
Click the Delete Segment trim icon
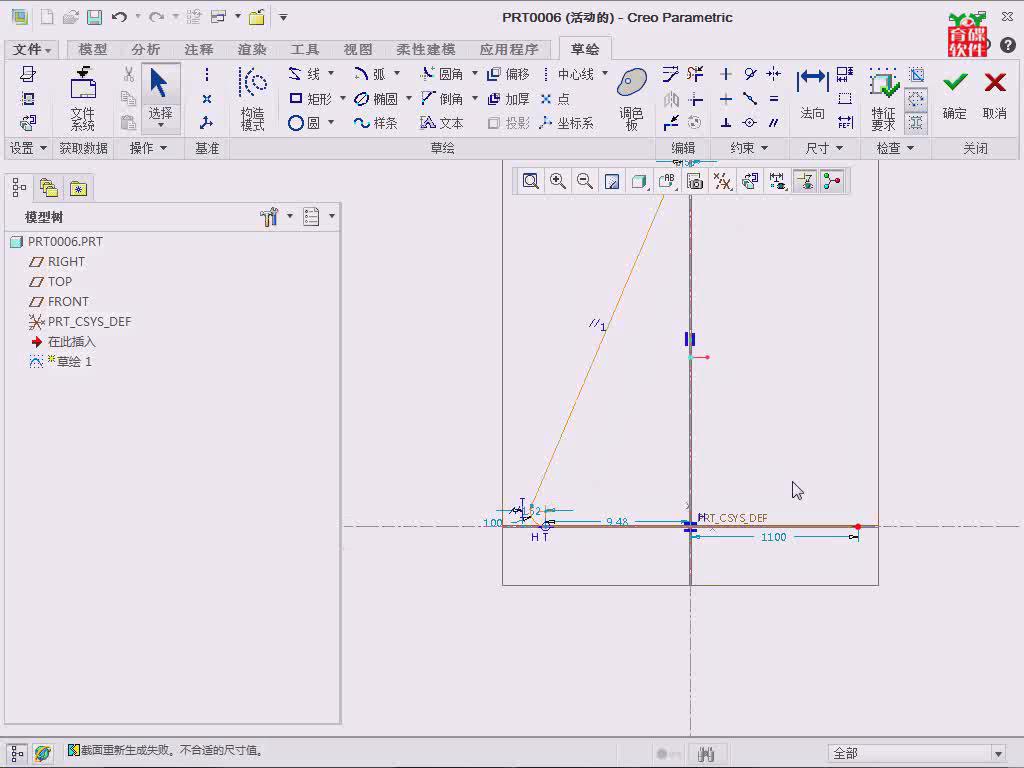click(695, 74)
